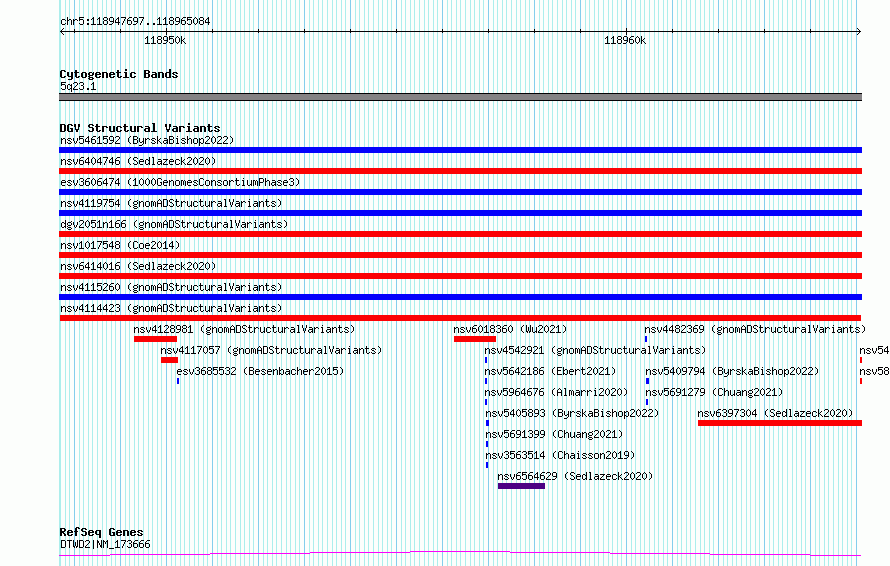Select nsv4117057 (gnomADStructuralVariants) label
890x566 pixels.
271,350
